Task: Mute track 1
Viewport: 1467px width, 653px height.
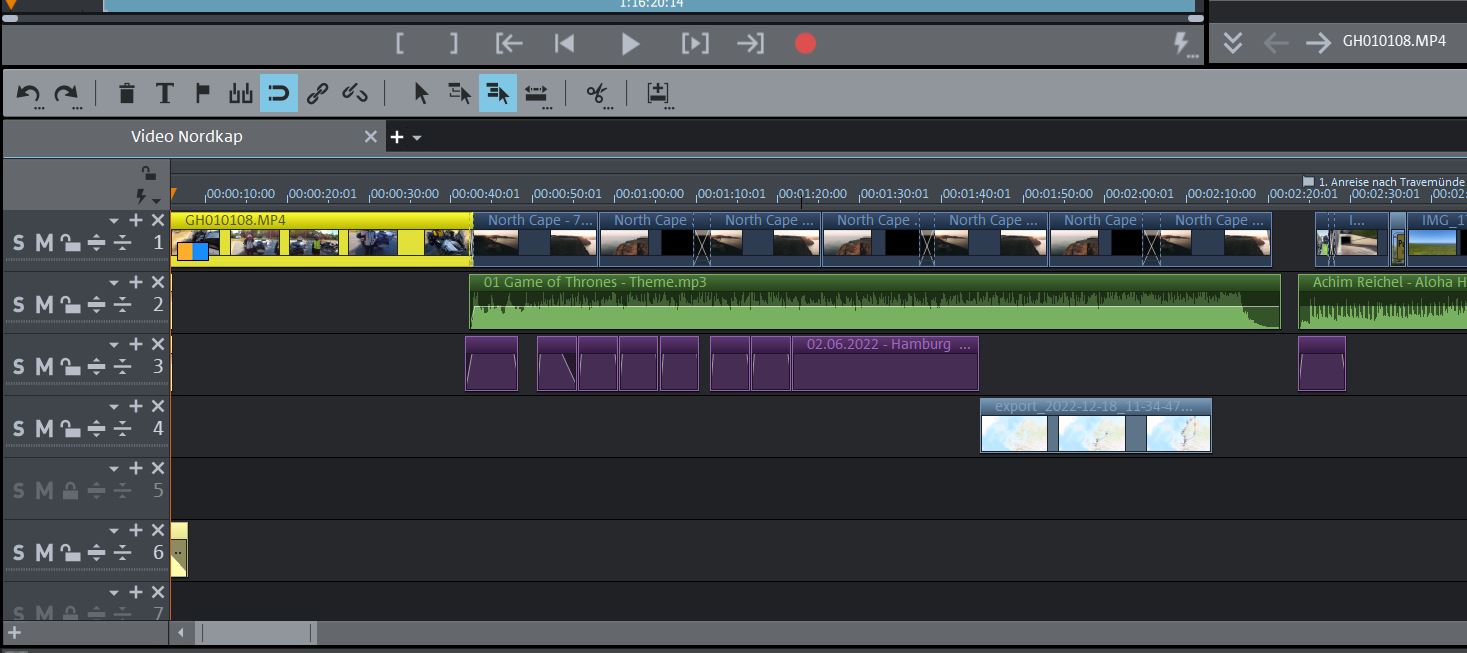Action: coord(44,243)
